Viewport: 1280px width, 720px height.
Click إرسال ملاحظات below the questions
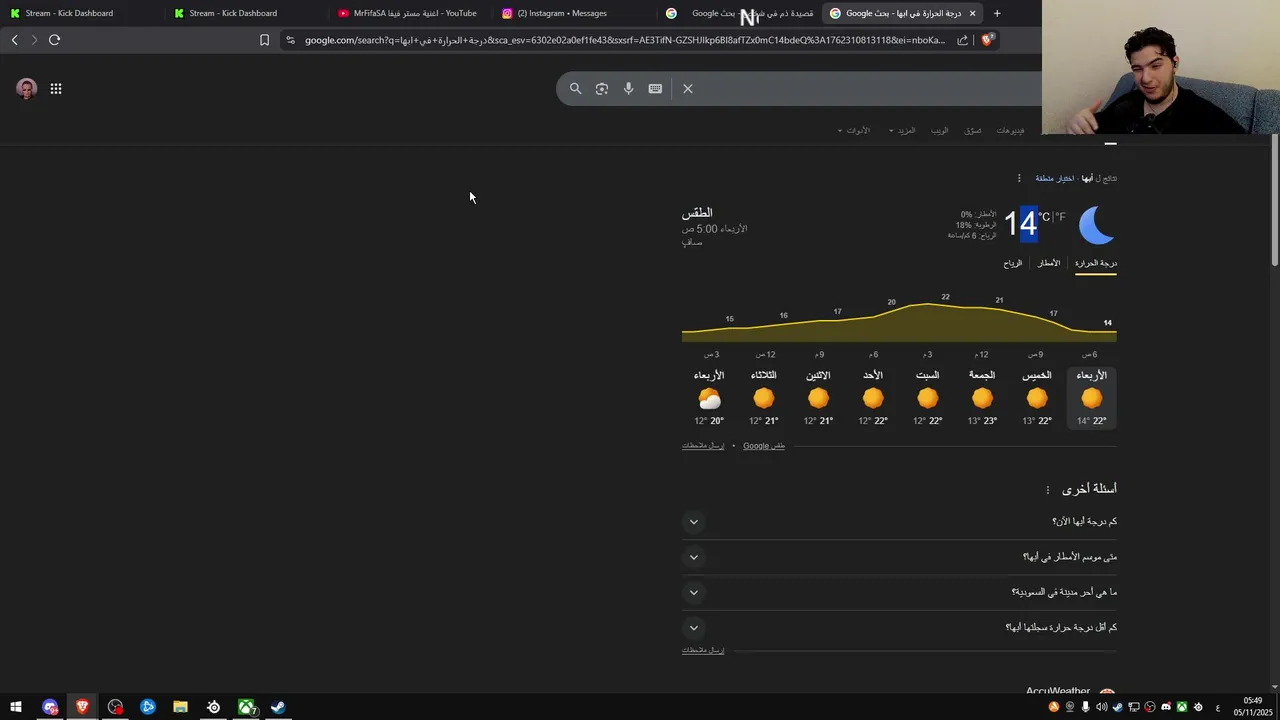703,650
